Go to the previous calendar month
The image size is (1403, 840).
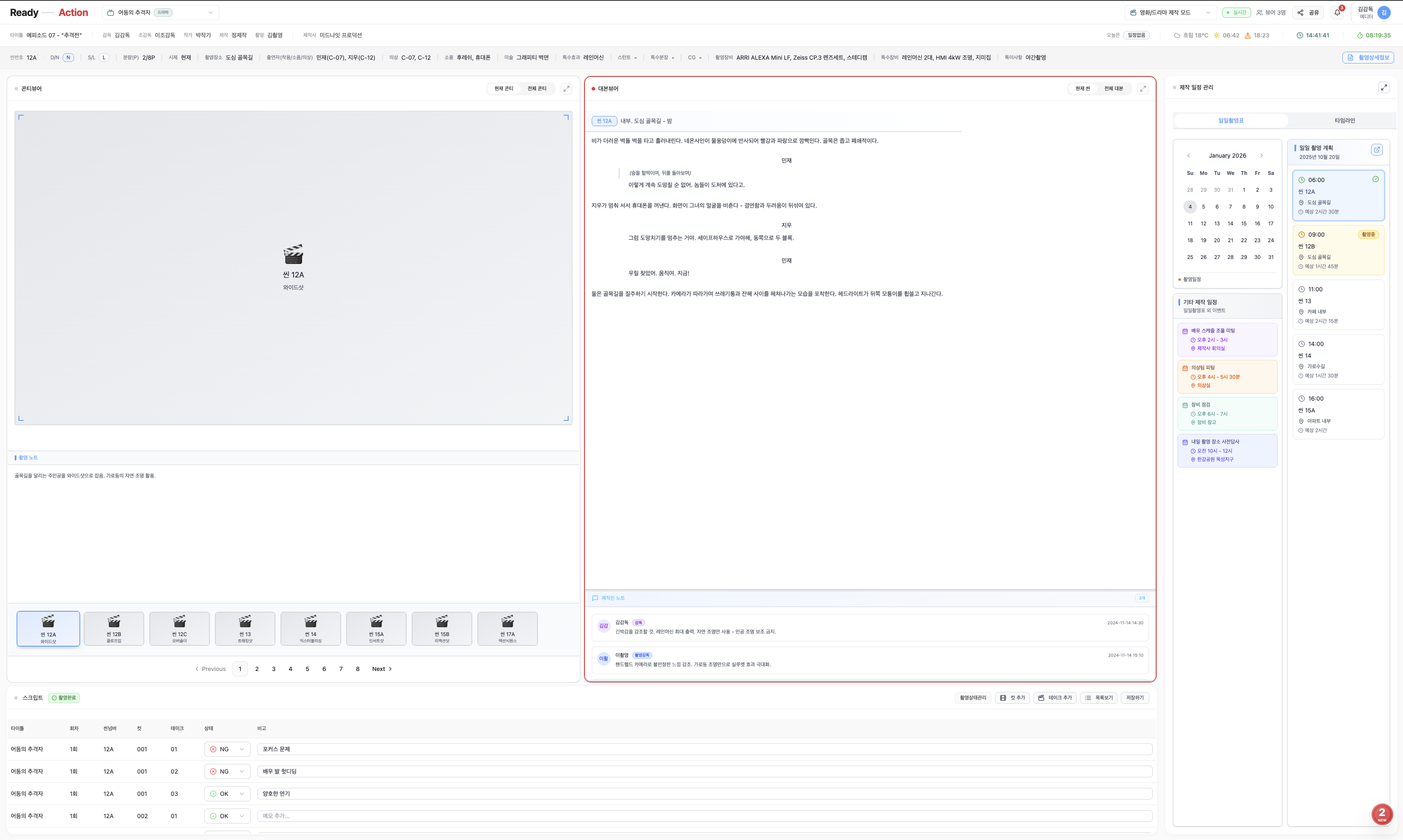pos(1189,156)
